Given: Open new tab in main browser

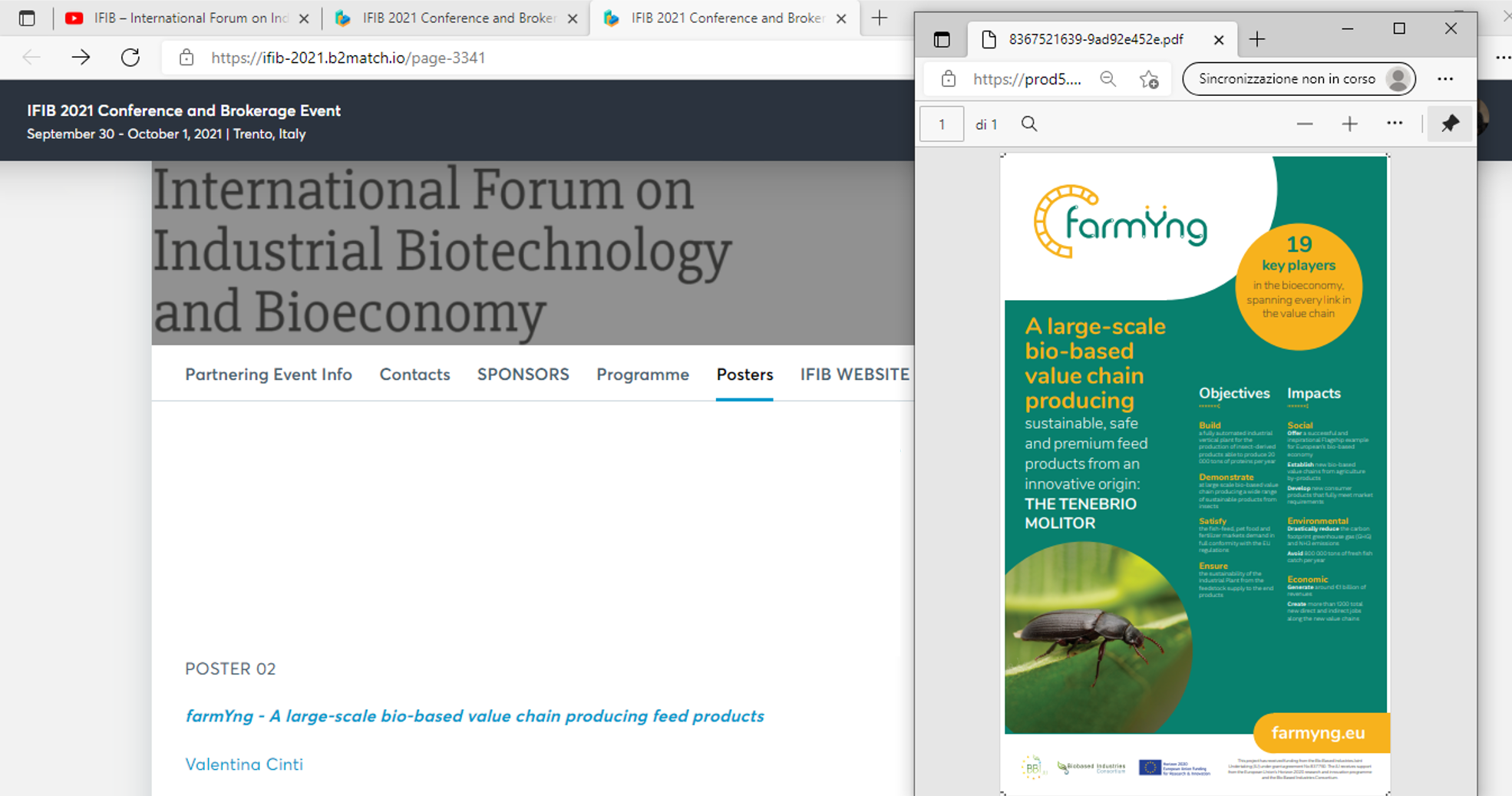Looking at the screenshot, I should coord(880,18).
